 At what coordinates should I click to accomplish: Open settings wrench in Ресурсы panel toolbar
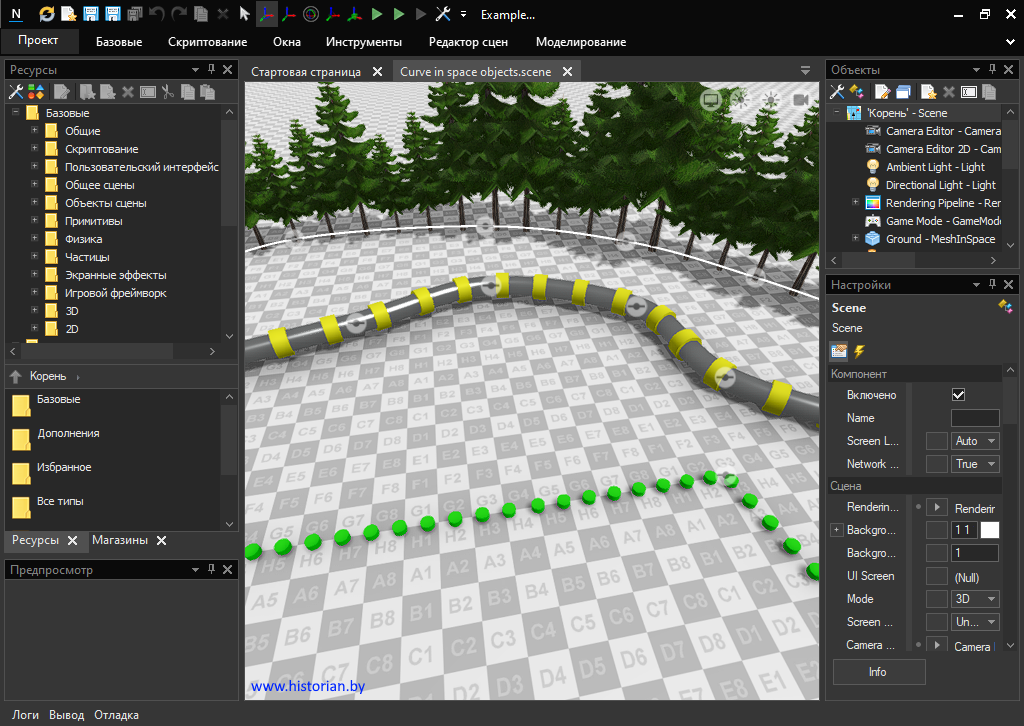tap(16, 92)
